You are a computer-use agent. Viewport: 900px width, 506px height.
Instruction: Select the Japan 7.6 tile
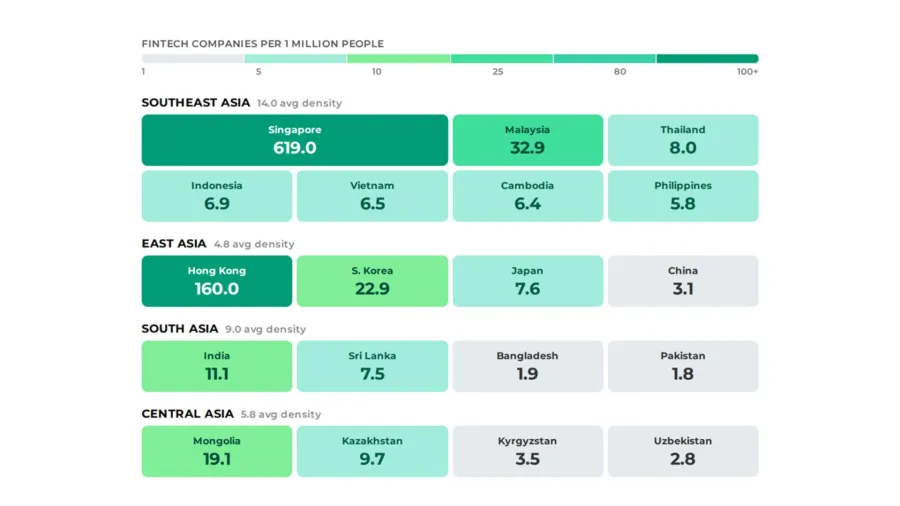click(x=527, y=281)
